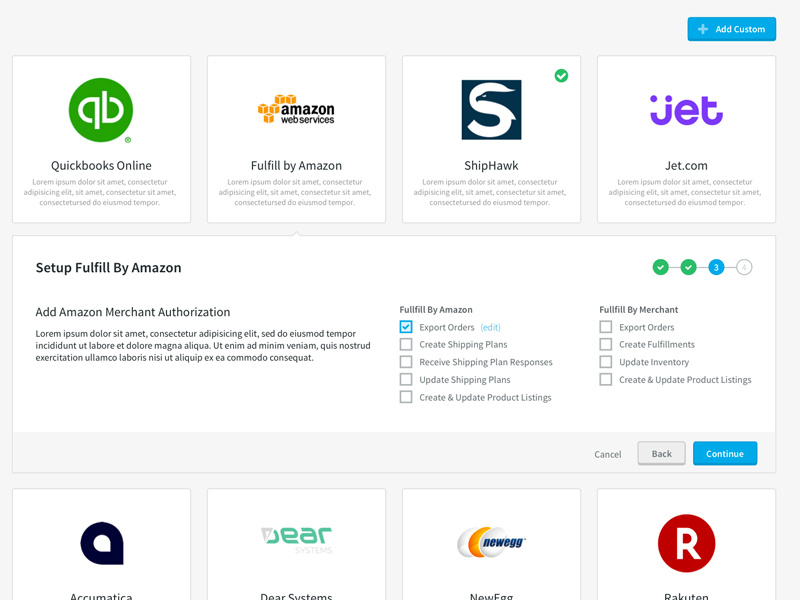Image resolution: width=800 pixels, height=600 pixels.
Task: Select the Jet.com card title
Action: click(686, 165)
